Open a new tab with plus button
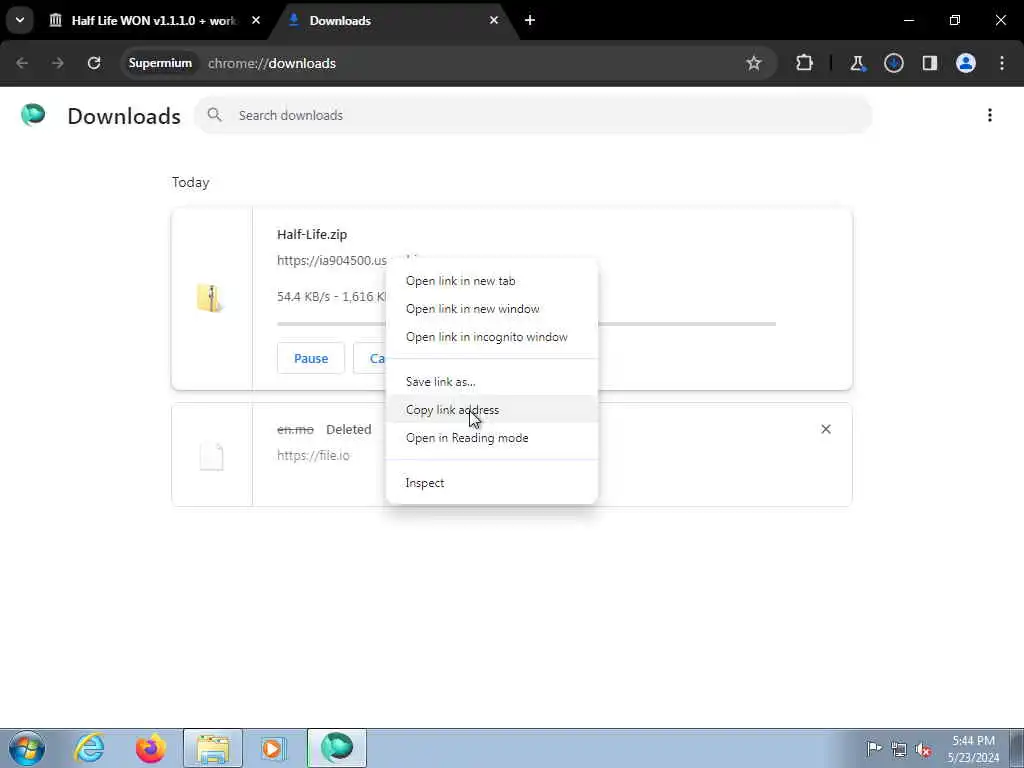Screen dimensions: 1024x768 pos(530,20)
